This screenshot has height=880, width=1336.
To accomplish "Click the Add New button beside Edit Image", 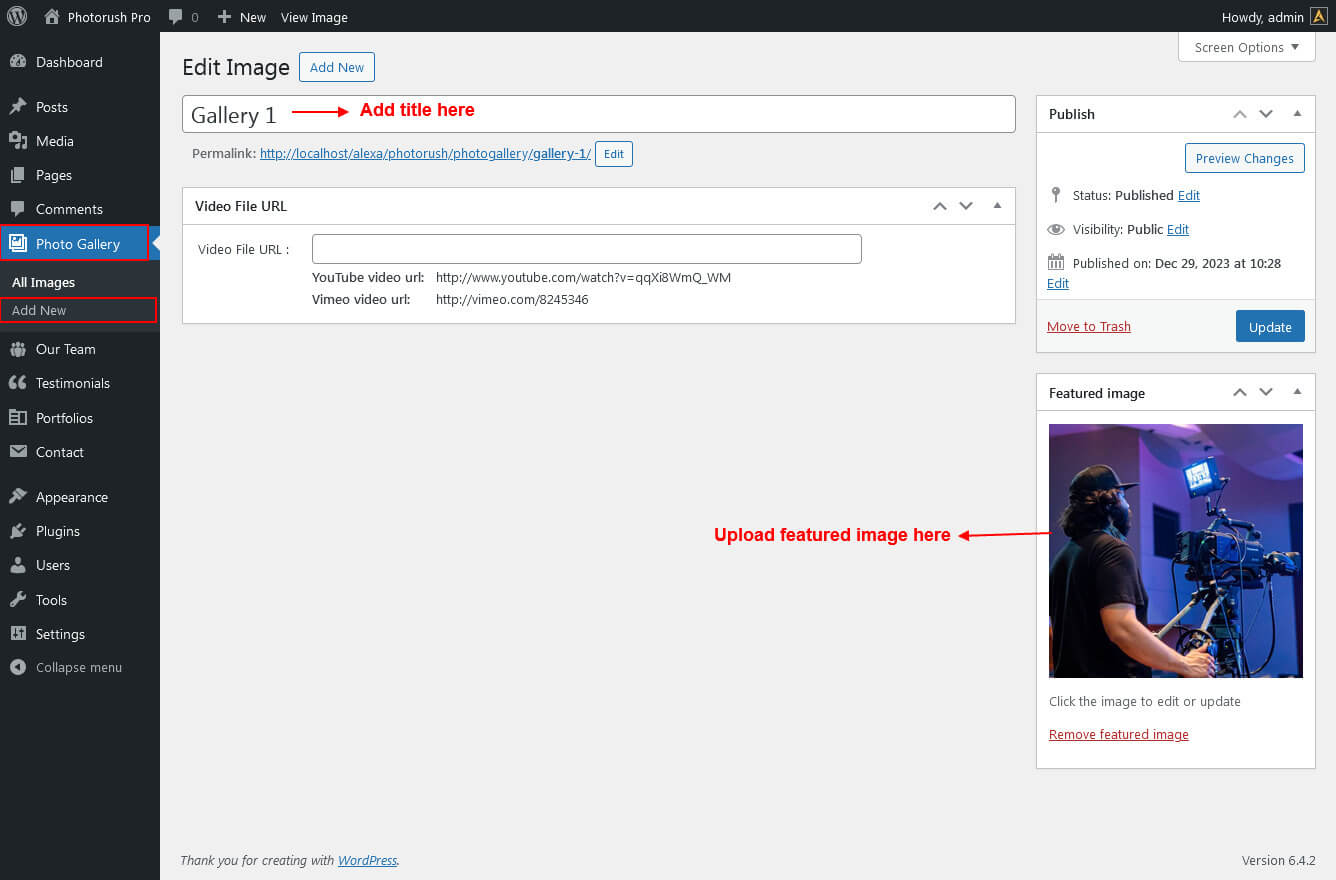I will (337, 67).
